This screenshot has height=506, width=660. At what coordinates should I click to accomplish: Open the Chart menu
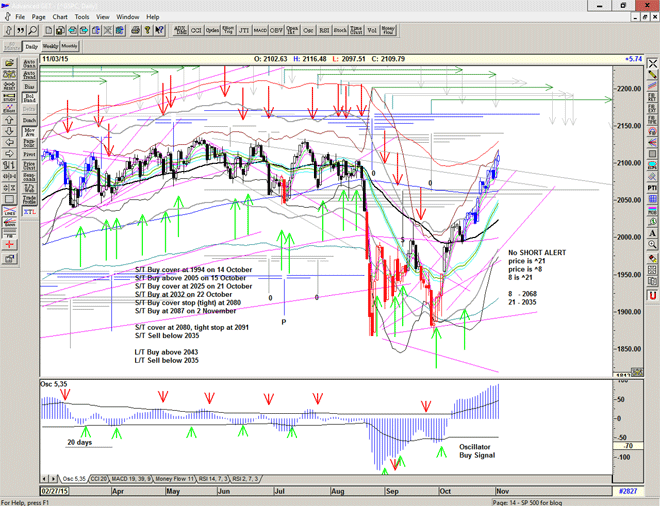tap(59, 17)
